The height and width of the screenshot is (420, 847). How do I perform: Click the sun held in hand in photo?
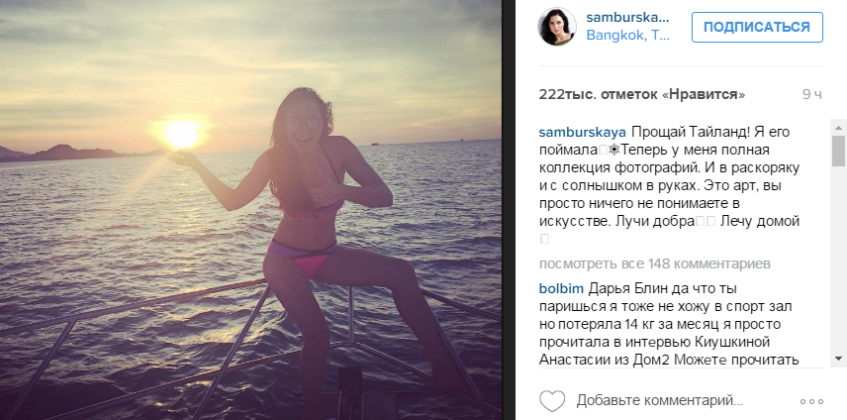click(182, 134)
